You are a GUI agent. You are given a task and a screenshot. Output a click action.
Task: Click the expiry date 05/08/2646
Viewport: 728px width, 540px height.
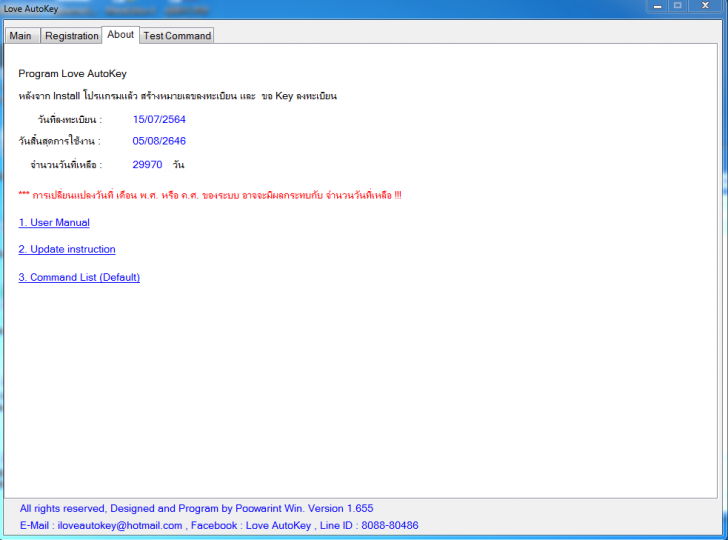pyautogui.click(x=159, y=141)
